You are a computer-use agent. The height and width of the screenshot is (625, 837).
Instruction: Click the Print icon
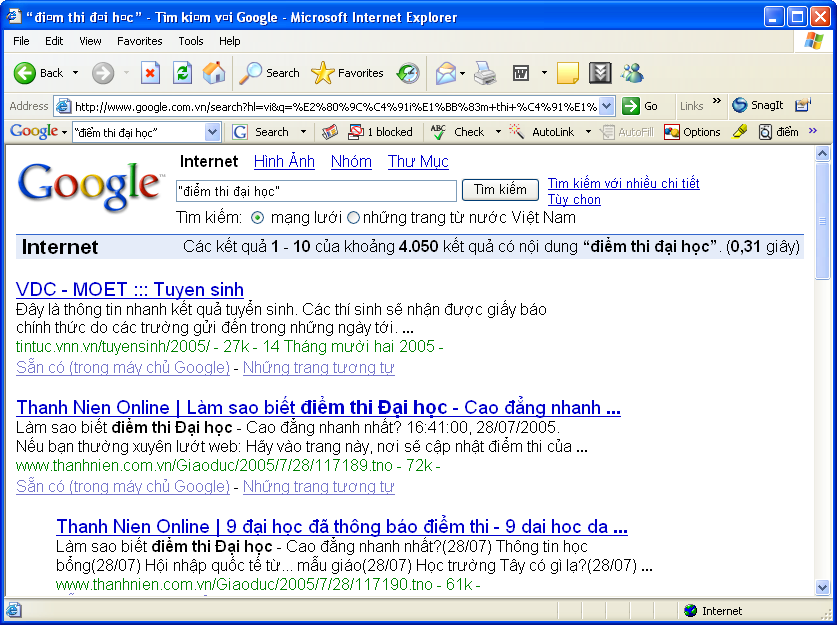(x=485, y=73)
